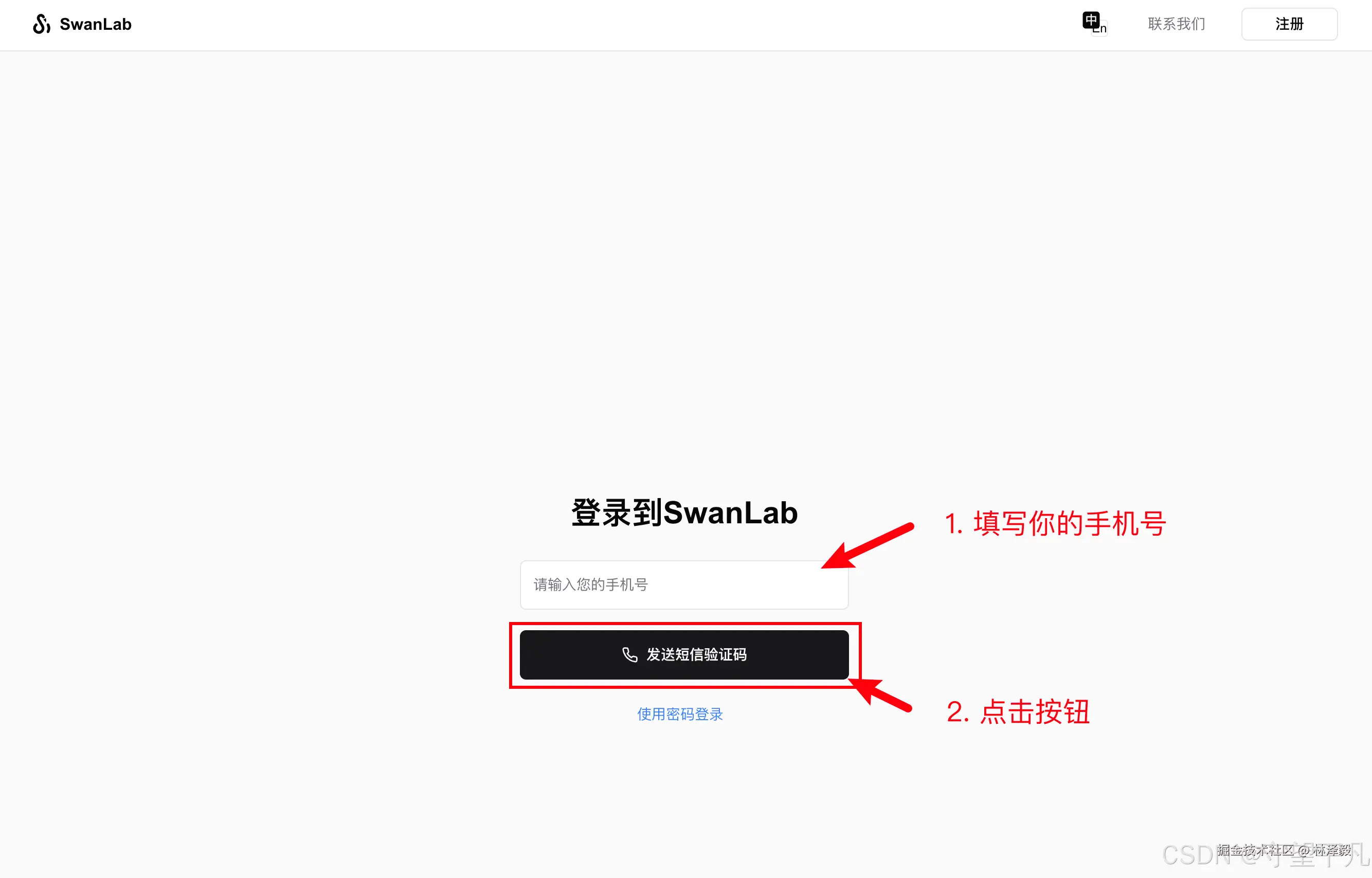Click the 登录到SwanLab heading
Viewport: 1372px width, 878px height.
(x=684, y=513)
